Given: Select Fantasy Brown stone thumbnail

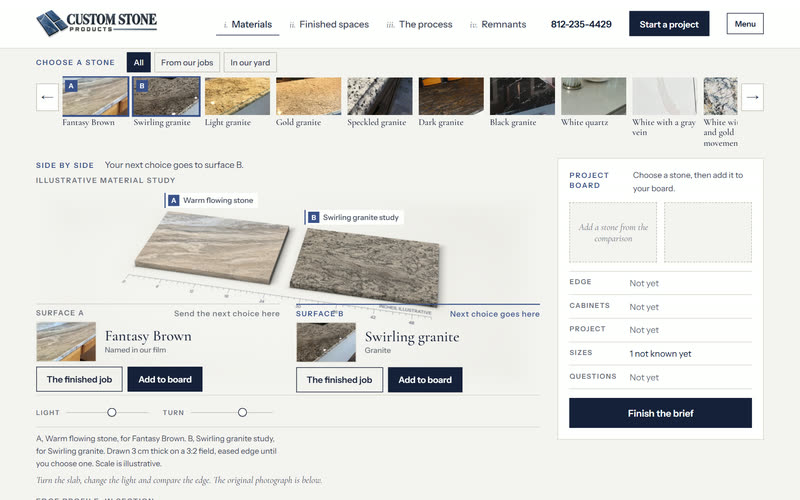Looking at the screenshot, I should pos(95,96).
